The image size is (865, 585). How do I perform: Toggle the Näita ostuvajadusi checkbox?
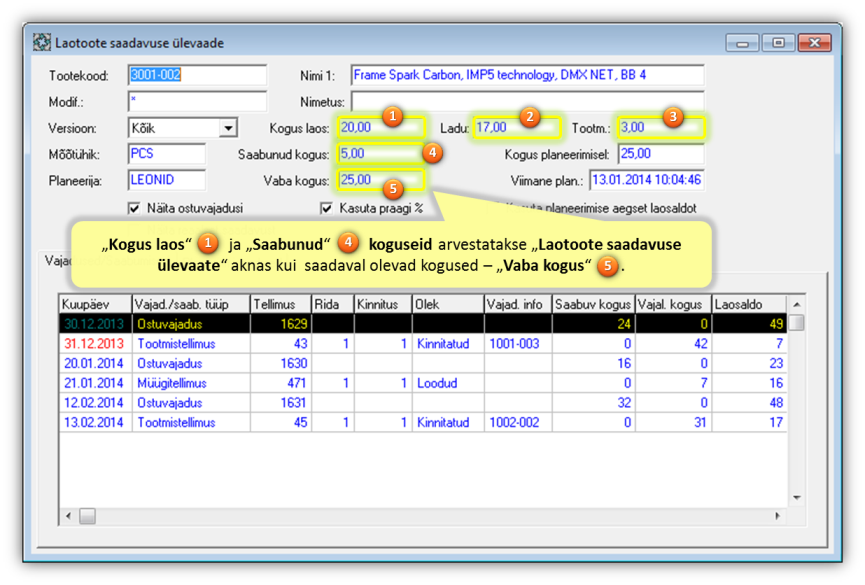point(134,208)
